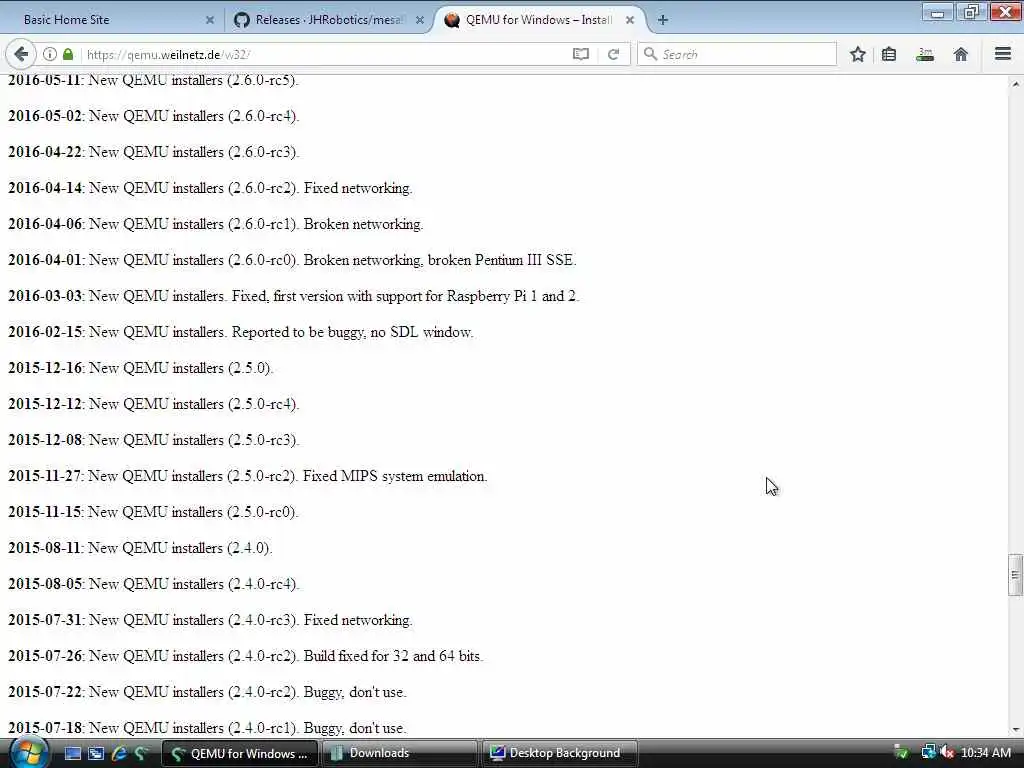This screenshot has height=768, width=1024.
Task: Click '2015-11-15' installers (2.5.0-rc0) entry
Action: (x=153, y=512)
